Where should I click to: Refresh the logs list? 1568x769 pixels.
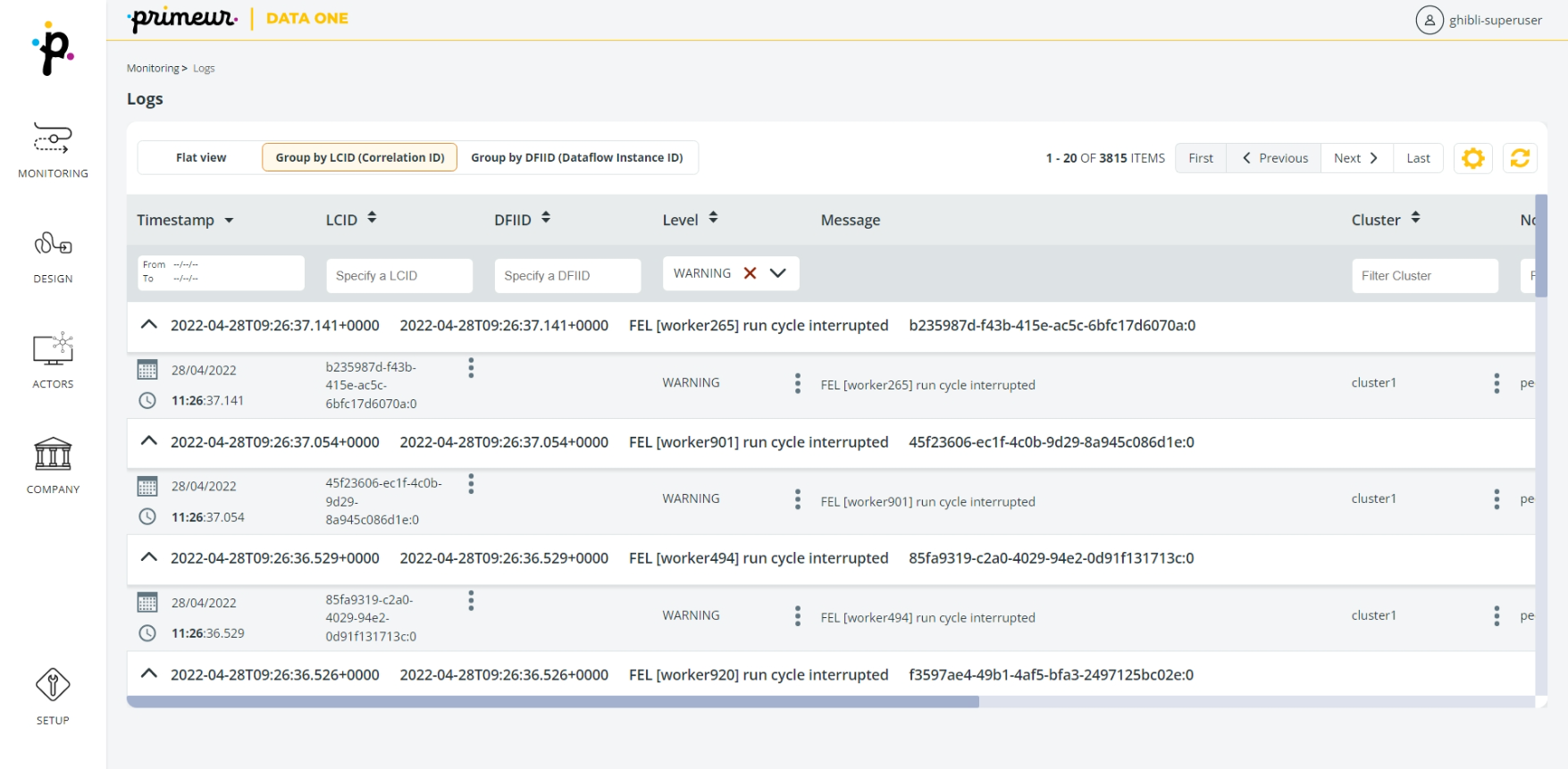(1519, 158)
